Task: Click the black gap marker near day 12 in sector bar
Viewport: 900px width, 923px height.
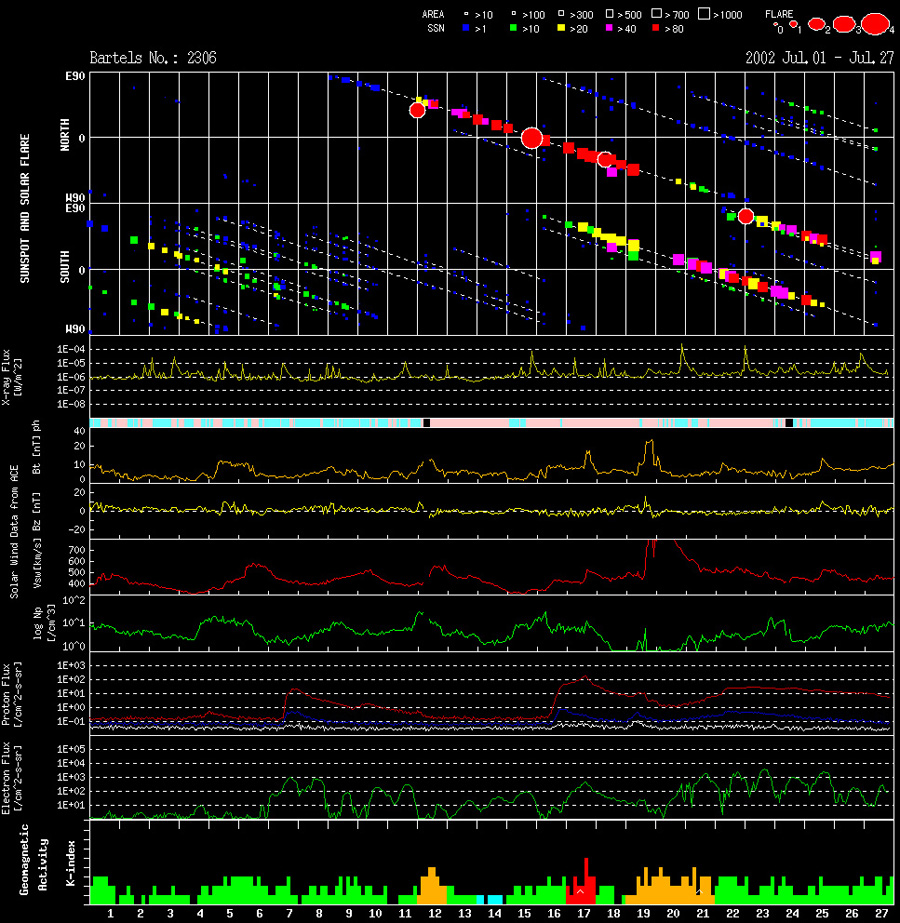Action: point(427,423)
